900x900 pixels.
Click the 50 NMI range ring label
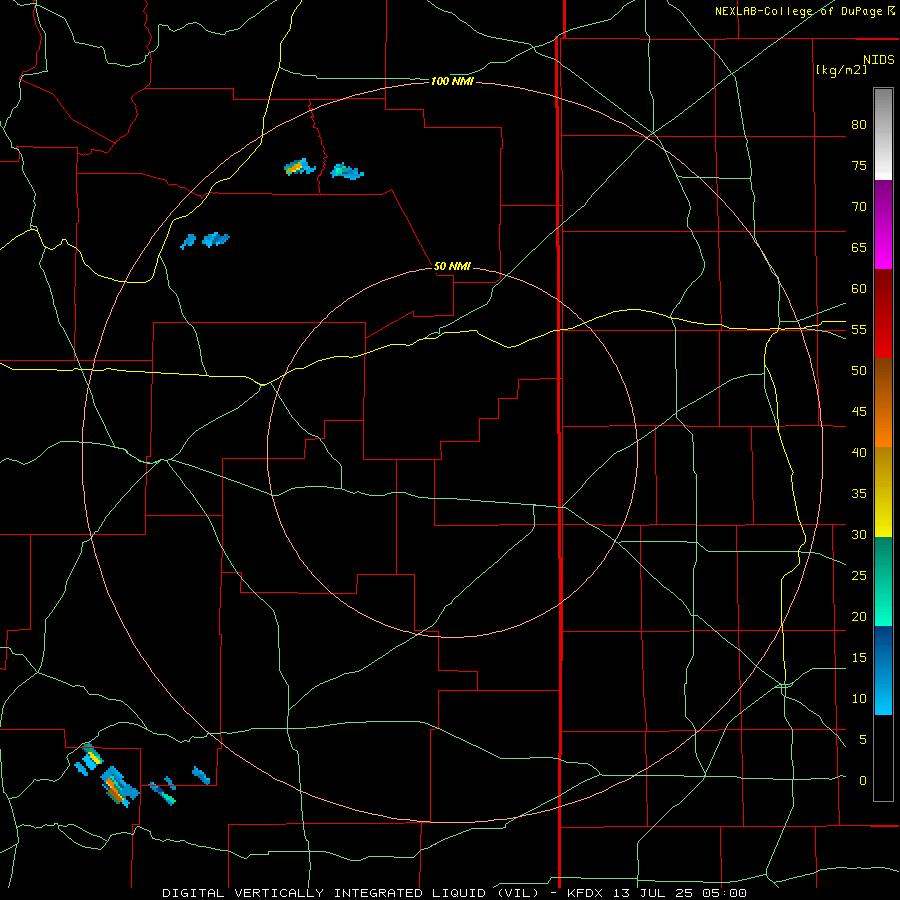(x=452, y=266)
